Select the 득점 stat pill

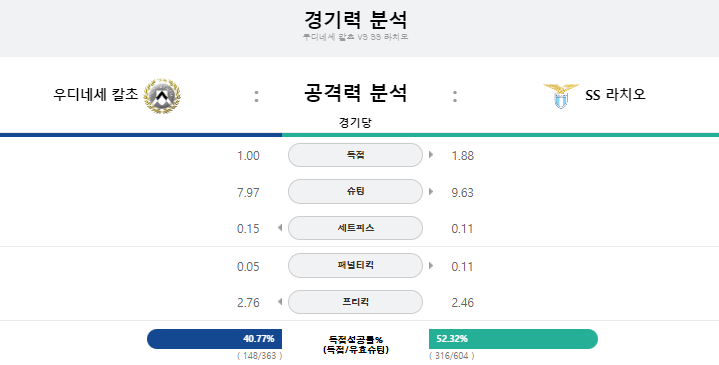(x=355, y=155)
